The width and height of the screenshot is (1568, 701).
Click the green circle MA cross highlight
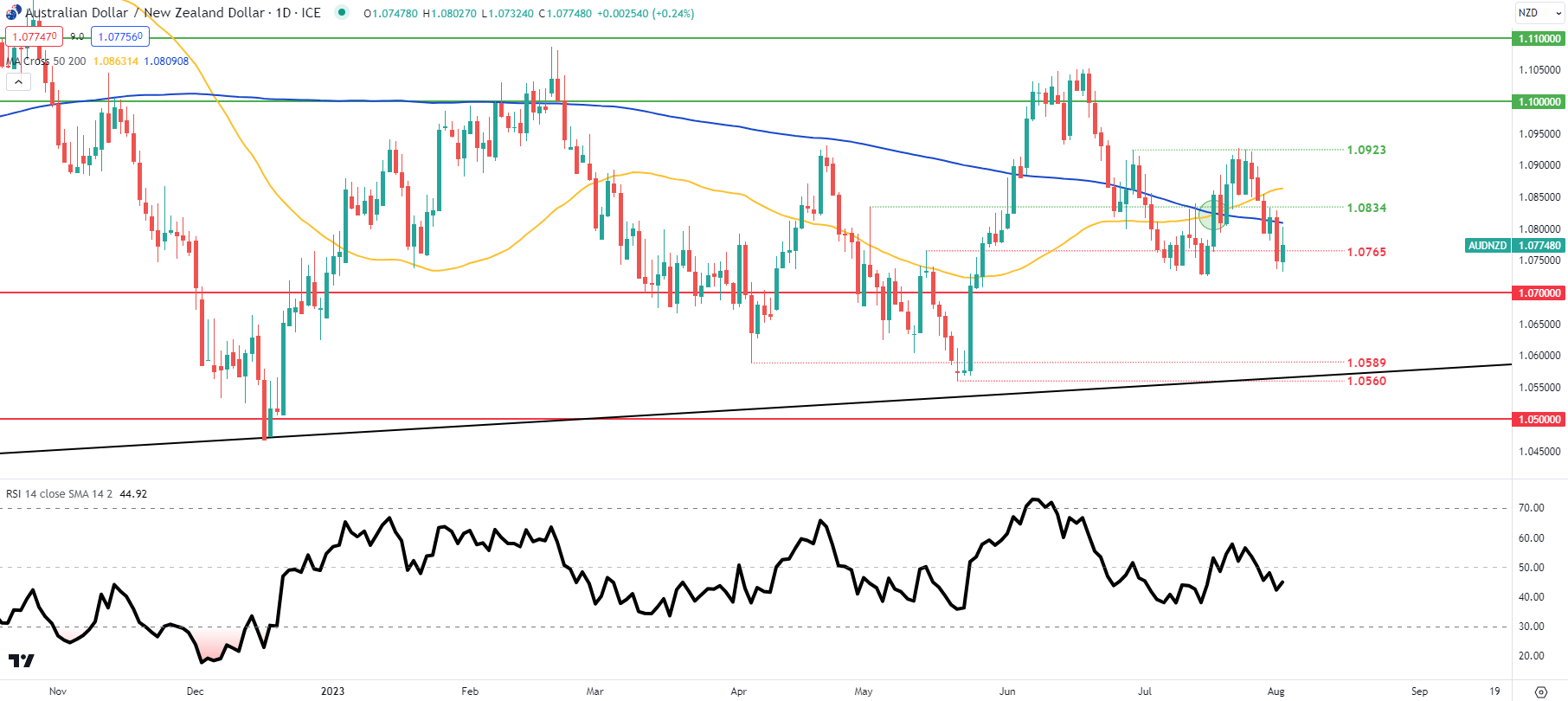tap(1214, 213)
